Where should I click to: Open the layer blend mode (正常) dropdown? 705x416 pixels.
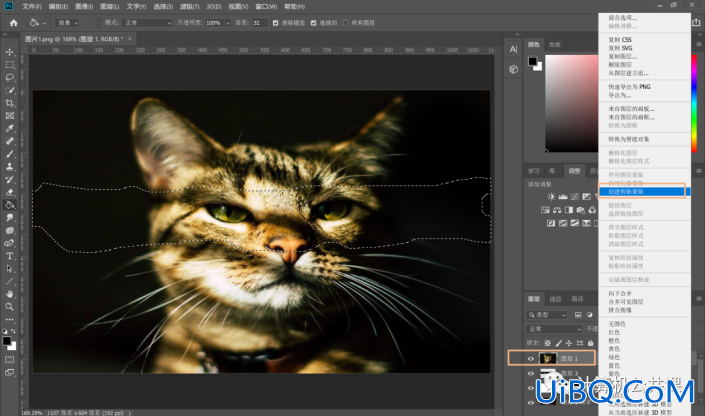[554, 329]
